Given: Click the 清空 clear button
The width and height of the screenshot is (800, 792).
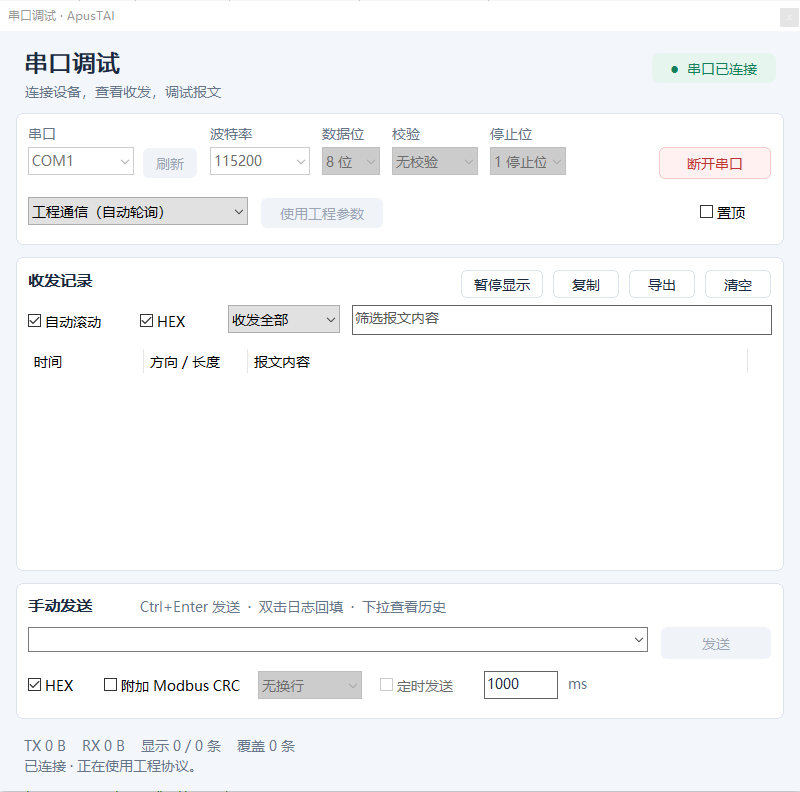Looking at the screenshot, I should click(738, 284).
